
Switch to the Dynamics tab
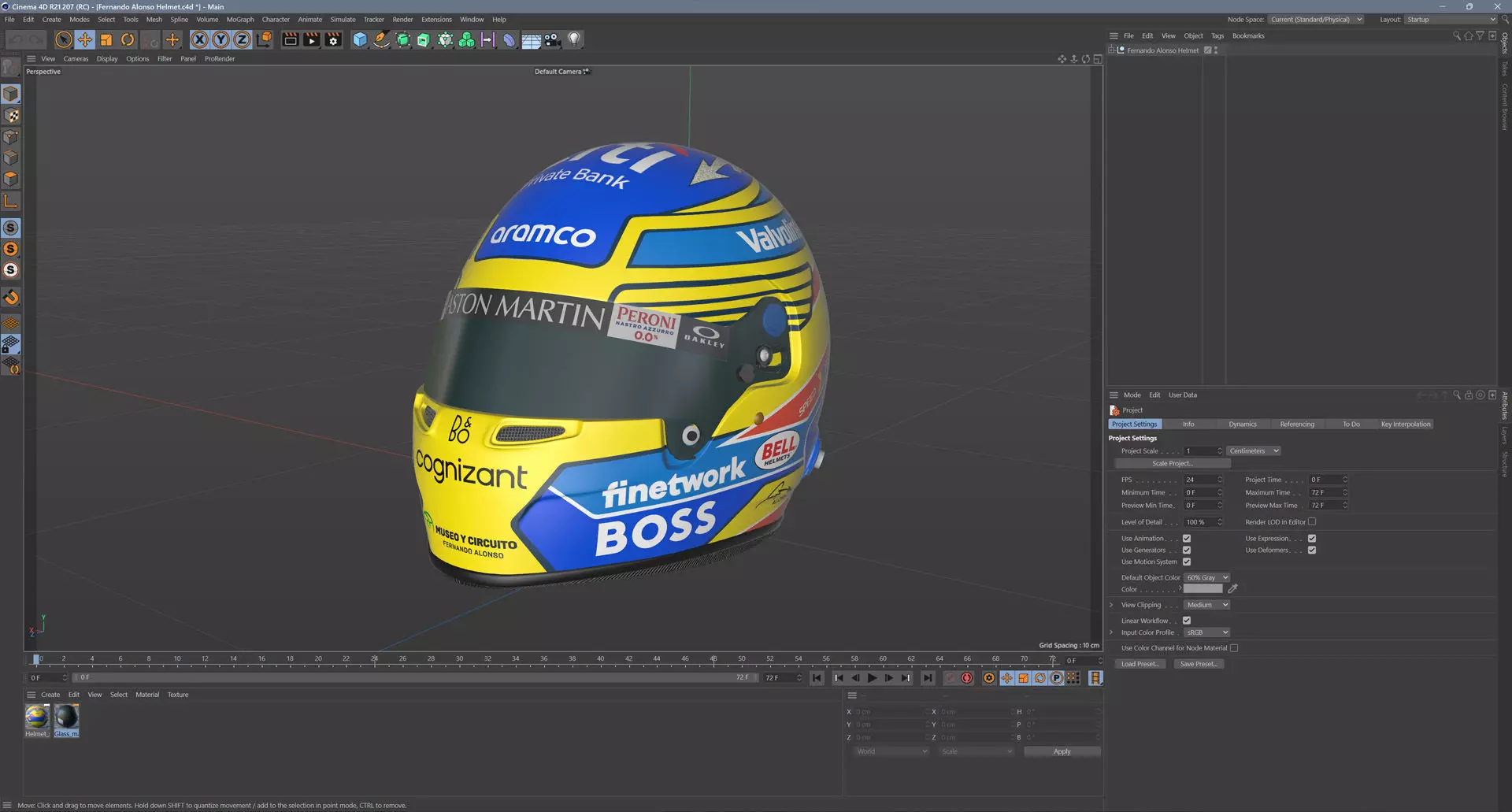pyautogui.click(x=1243, y=425)
